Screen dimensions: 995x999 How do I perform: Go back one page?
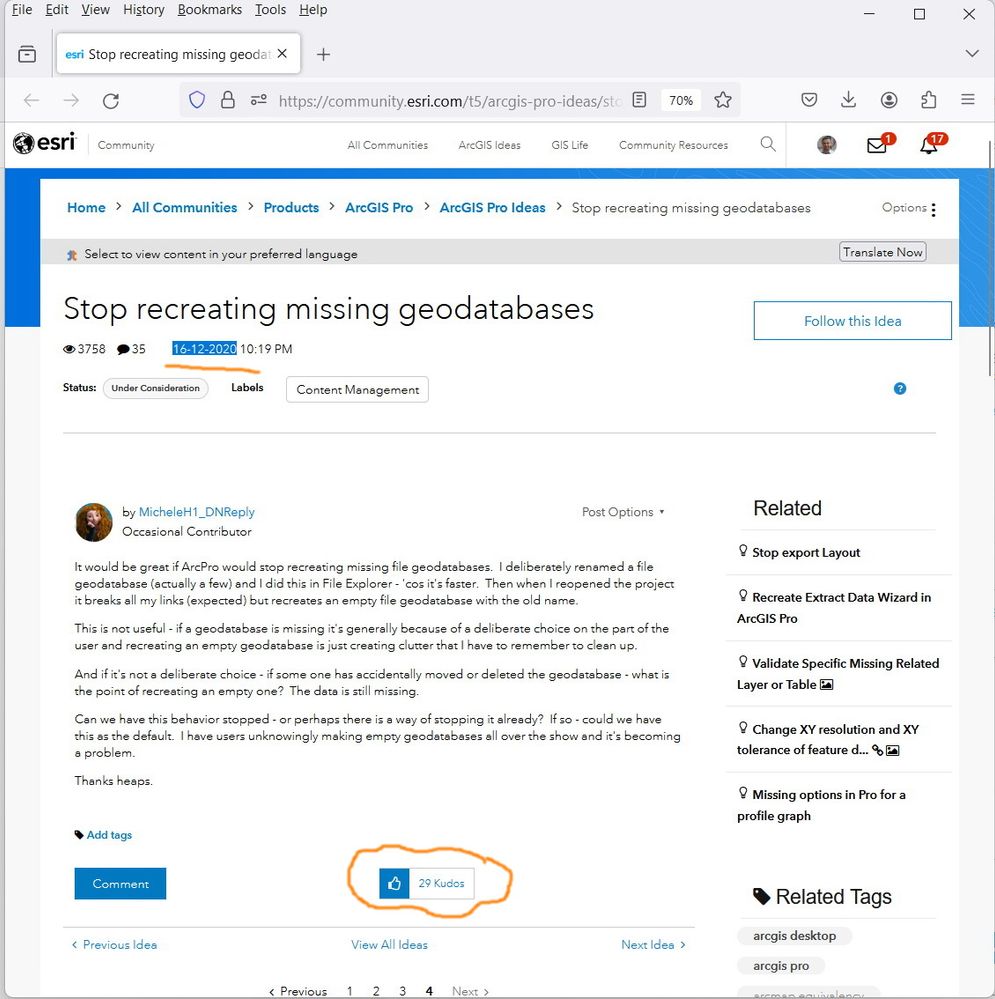coord(31,100)
